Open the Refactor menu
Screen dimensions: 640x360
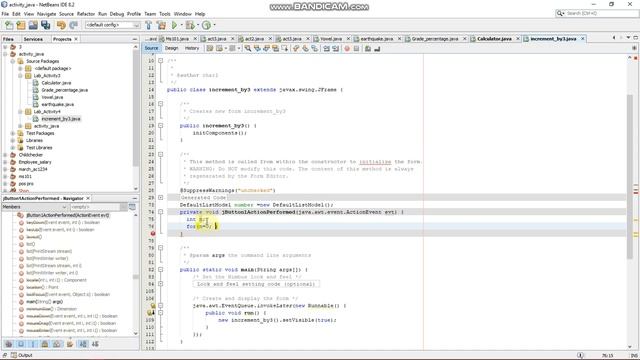86,14
